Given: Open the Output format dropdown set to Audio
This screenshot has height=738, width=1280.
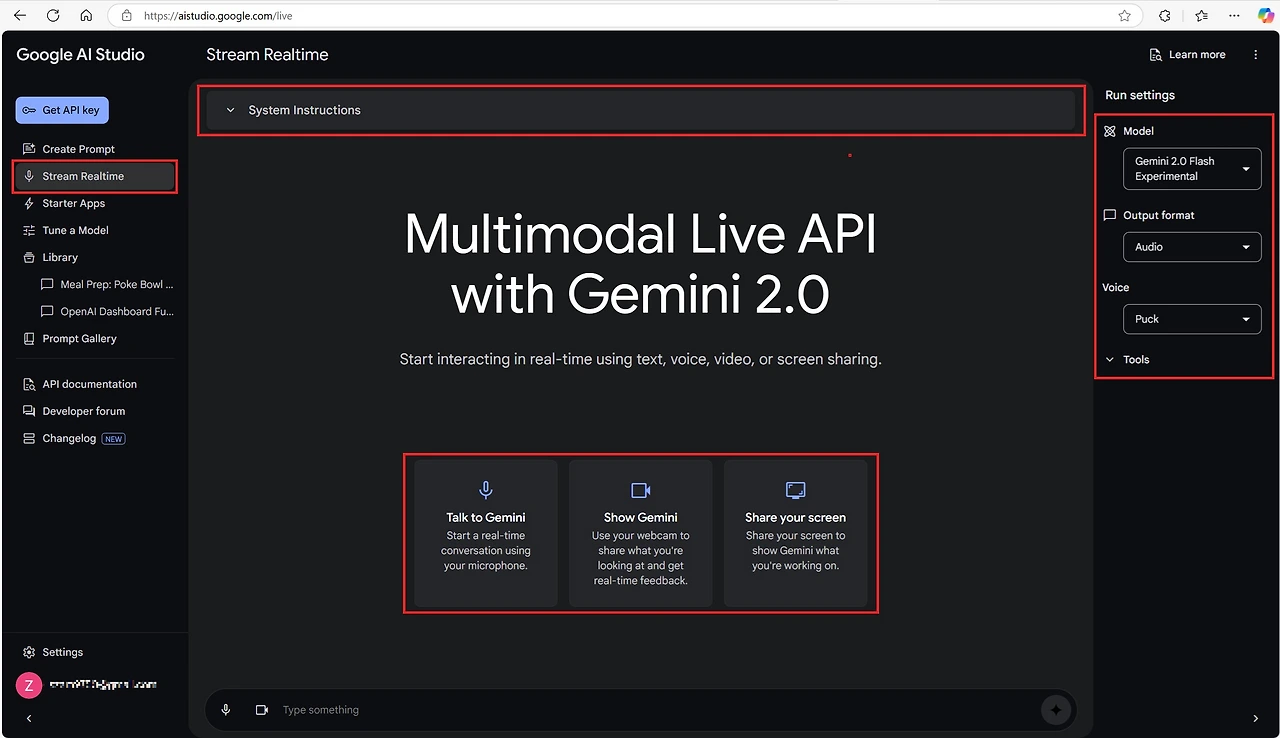Looking at the screenshot, I should click(1192, 247).
